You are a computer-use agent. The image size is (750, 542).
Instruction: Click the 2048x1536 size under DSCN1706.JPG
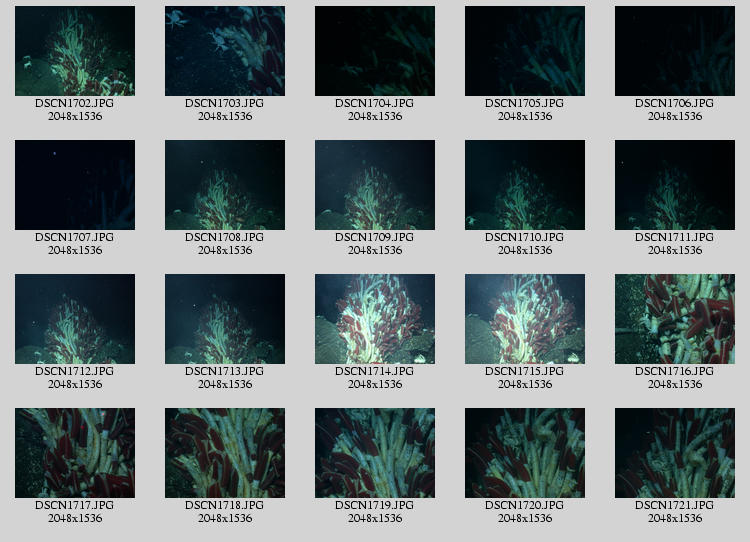pyautogui.click(x=675, y=116)
